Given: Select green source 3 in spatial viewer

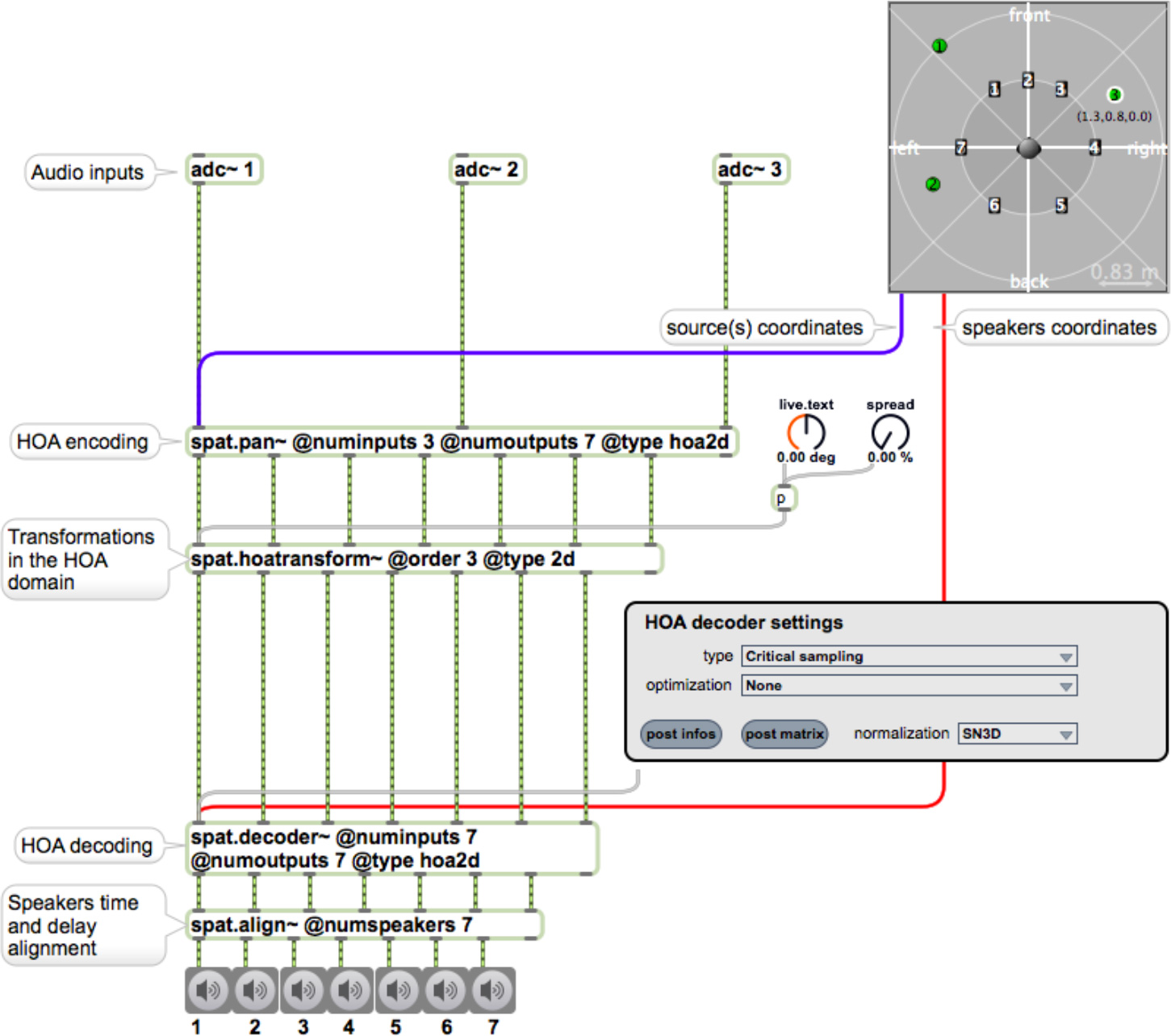Looking at the screenshot, I should (x=1115, y=94).
